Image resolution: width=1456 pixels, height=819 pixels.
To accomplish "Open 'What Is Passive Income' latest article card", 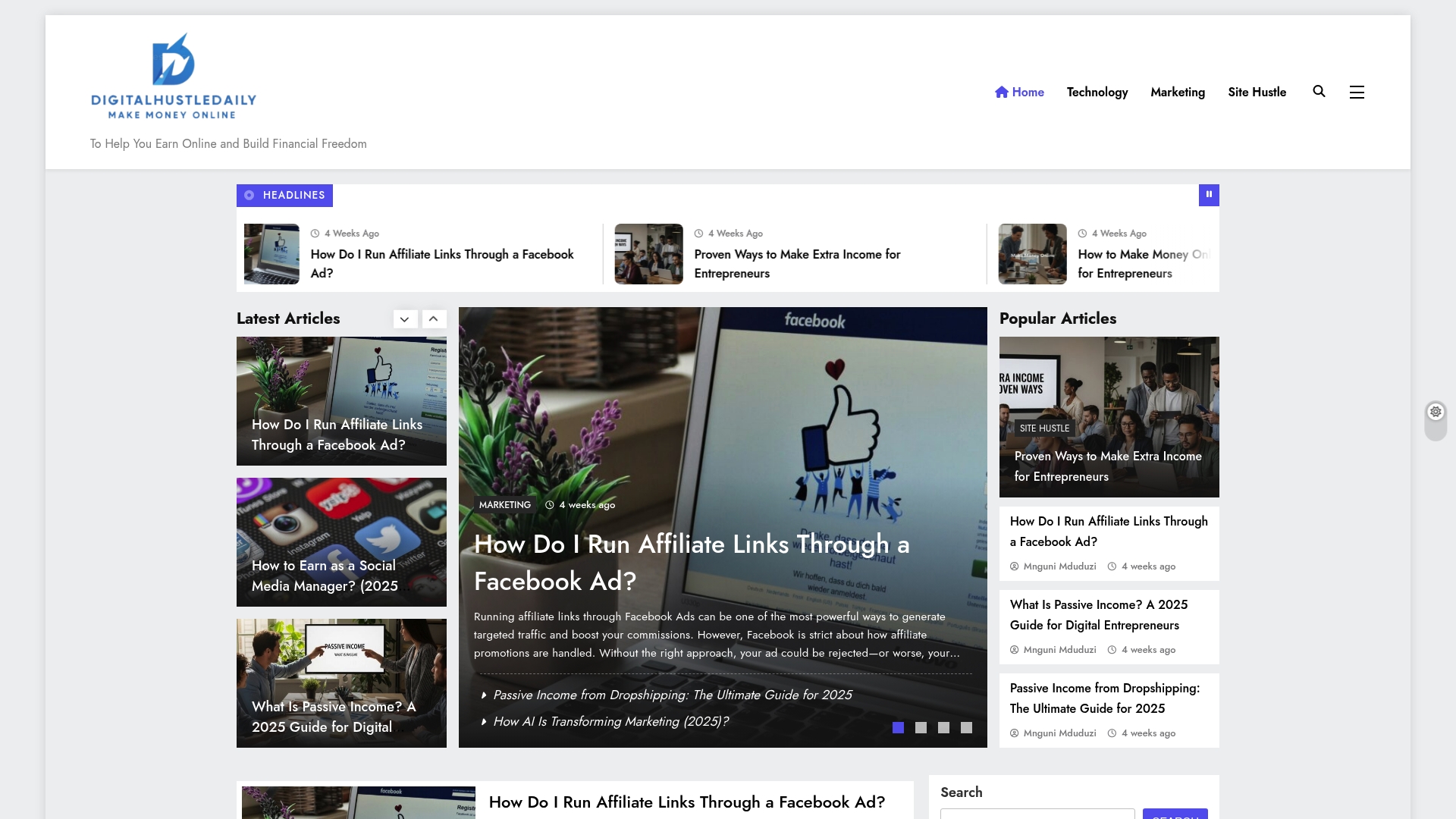I will 341,683.
